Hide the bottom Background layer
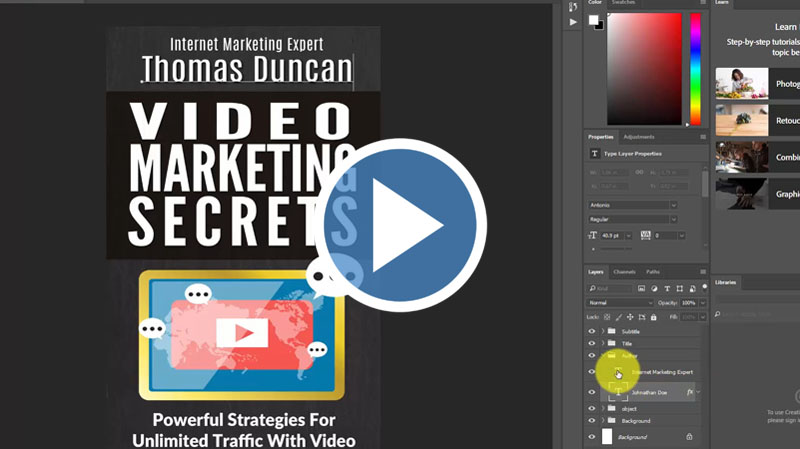Image resolution: width=800 pixels, height=449 pixels. coord(591,437)
